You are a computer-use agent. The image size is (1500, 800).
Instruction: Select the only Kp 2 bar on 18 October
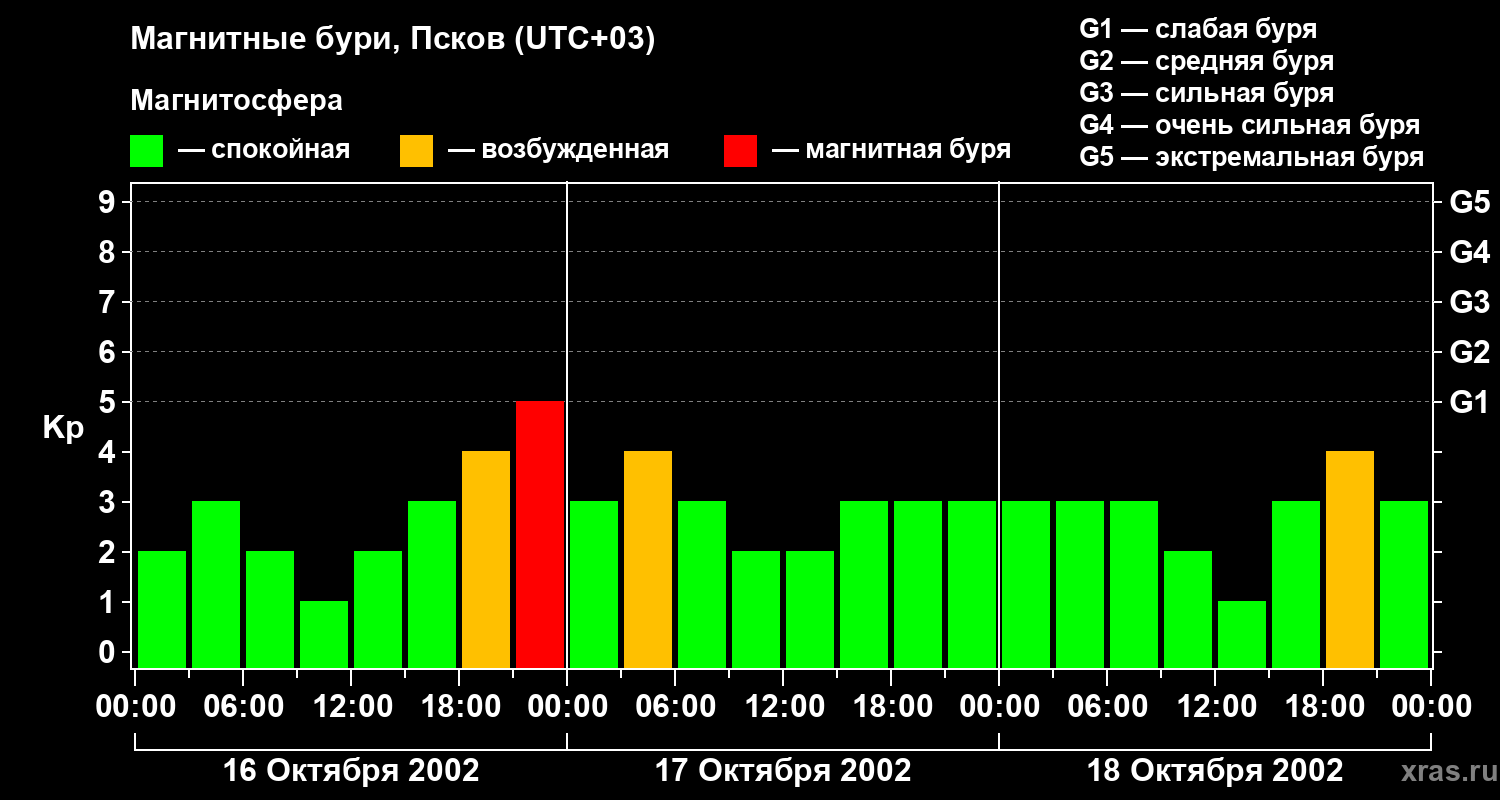tap(1188, 610)
